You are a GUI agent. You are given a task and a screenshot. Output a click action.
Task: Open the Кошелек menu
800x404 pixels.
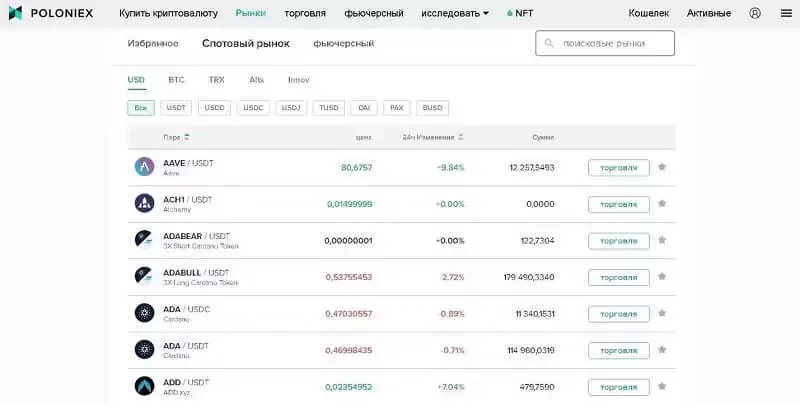pyautogui.click(x=648, y=13)
